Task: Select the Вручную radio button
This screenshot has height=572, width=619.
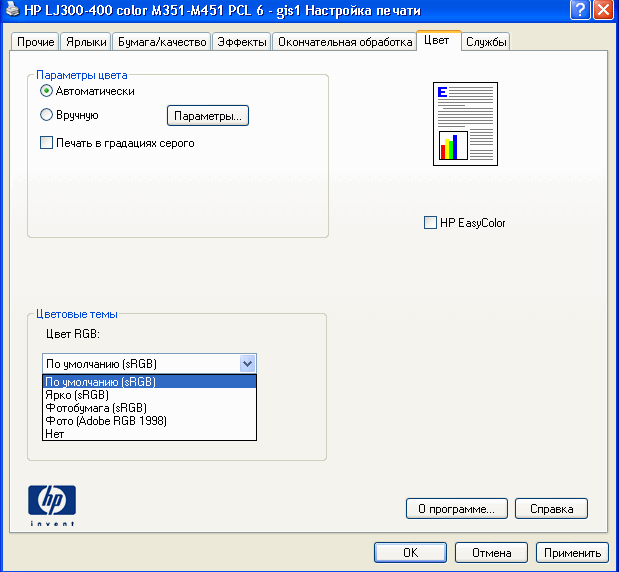Action: [x=47, y=115]
